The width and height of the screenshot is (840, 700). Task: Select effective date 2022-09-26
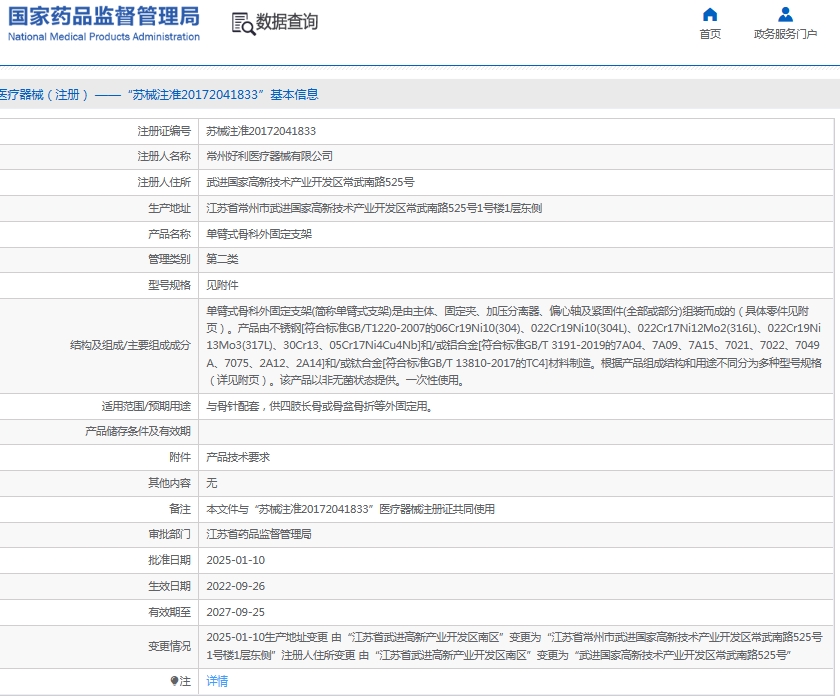236,586
